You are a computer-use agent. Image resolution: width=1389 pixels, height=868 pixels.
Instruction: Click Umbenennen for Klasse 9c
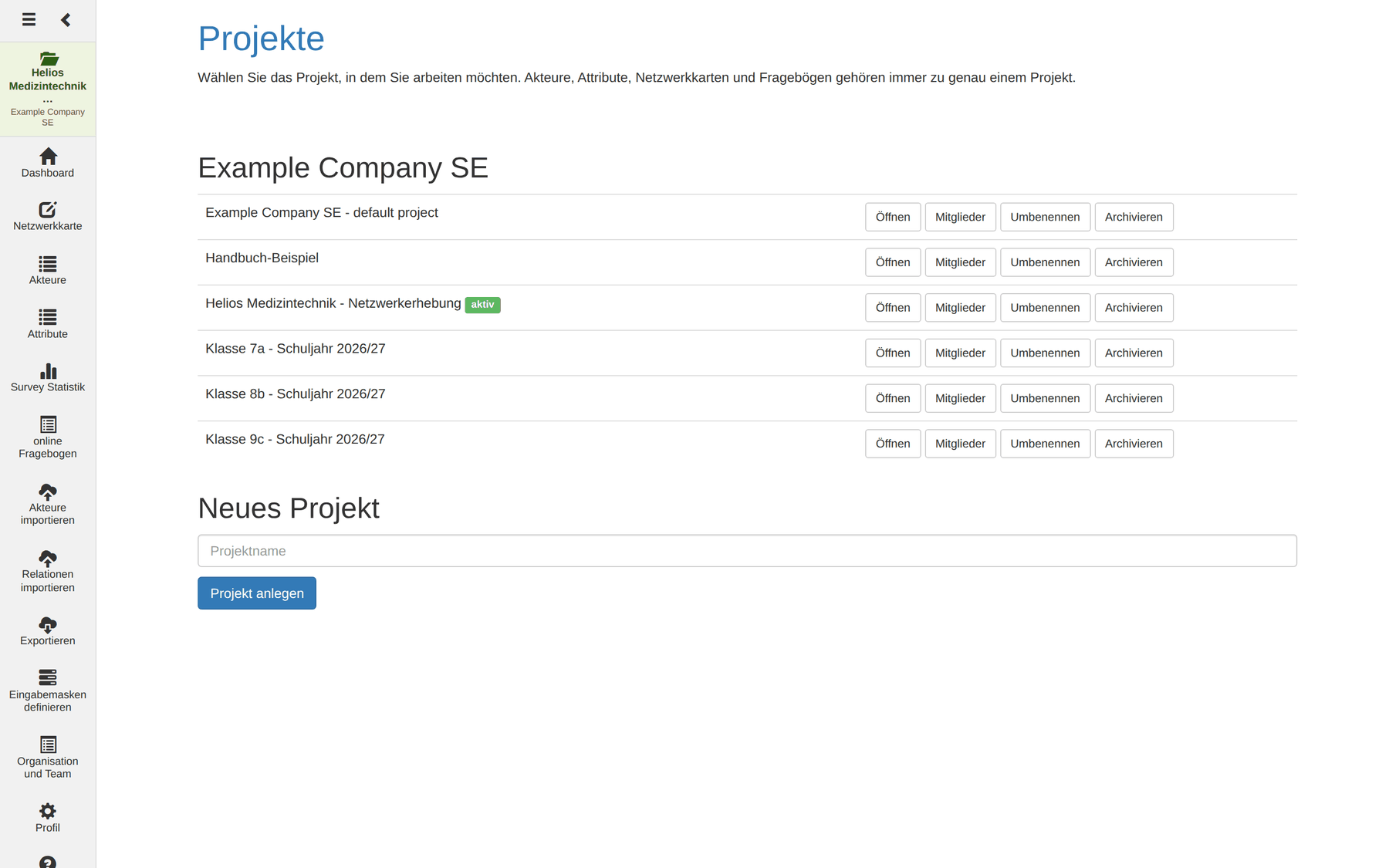pos(1045,444)
